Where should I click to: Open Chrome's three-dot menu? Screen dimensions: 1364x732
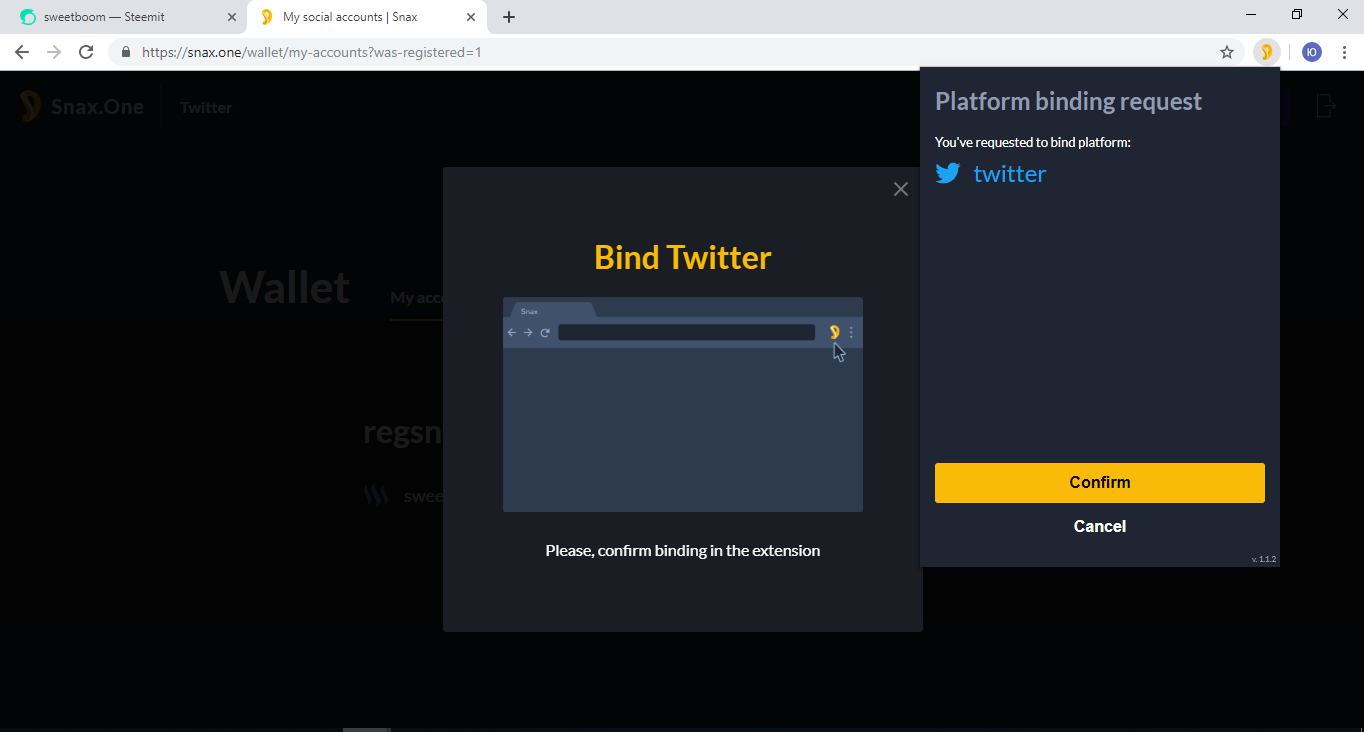click(x=1344, y=52)
